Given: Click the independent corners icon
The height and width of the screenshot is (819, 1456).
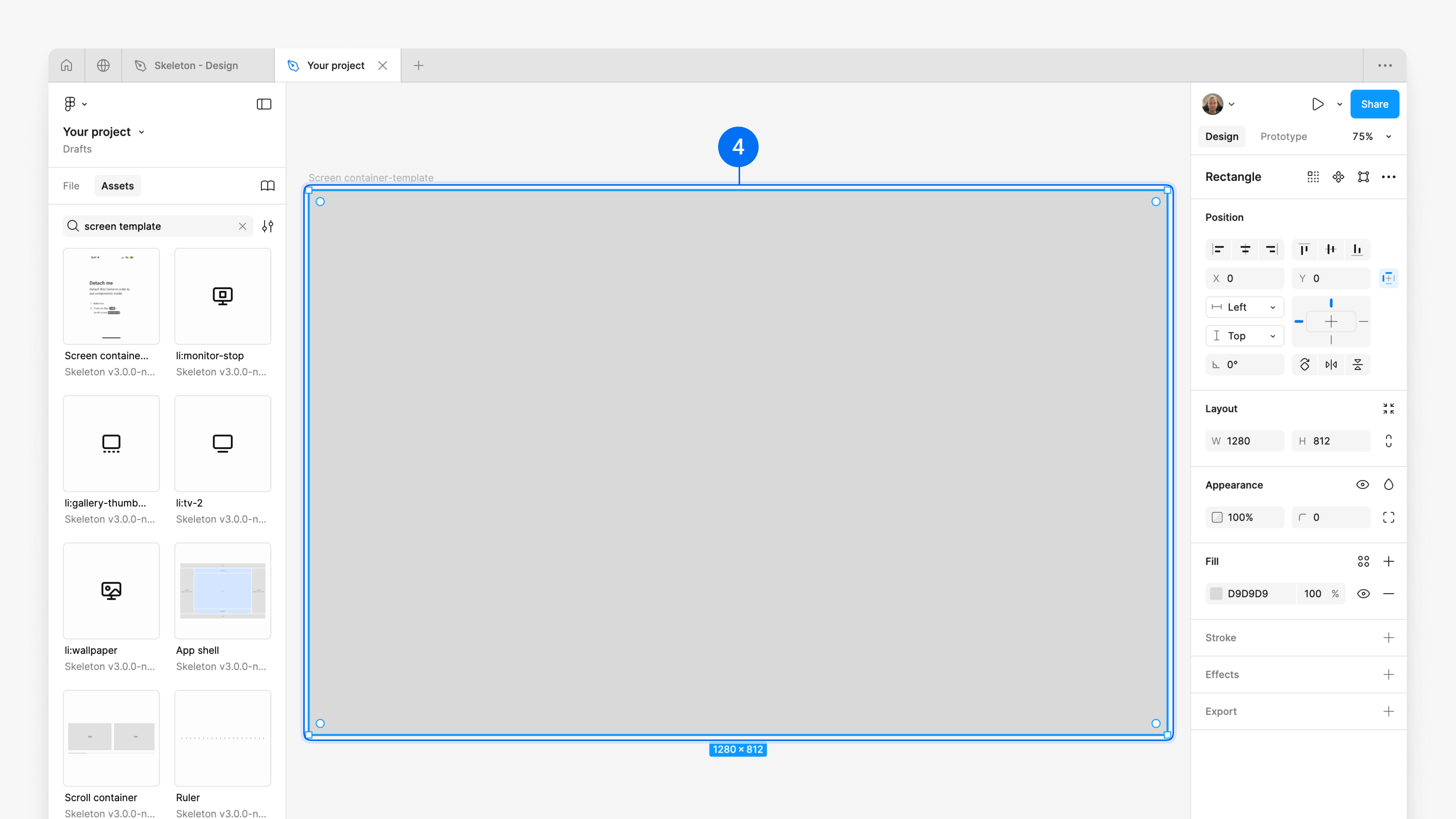Looking at the screenshot, I should (1388, 517).
